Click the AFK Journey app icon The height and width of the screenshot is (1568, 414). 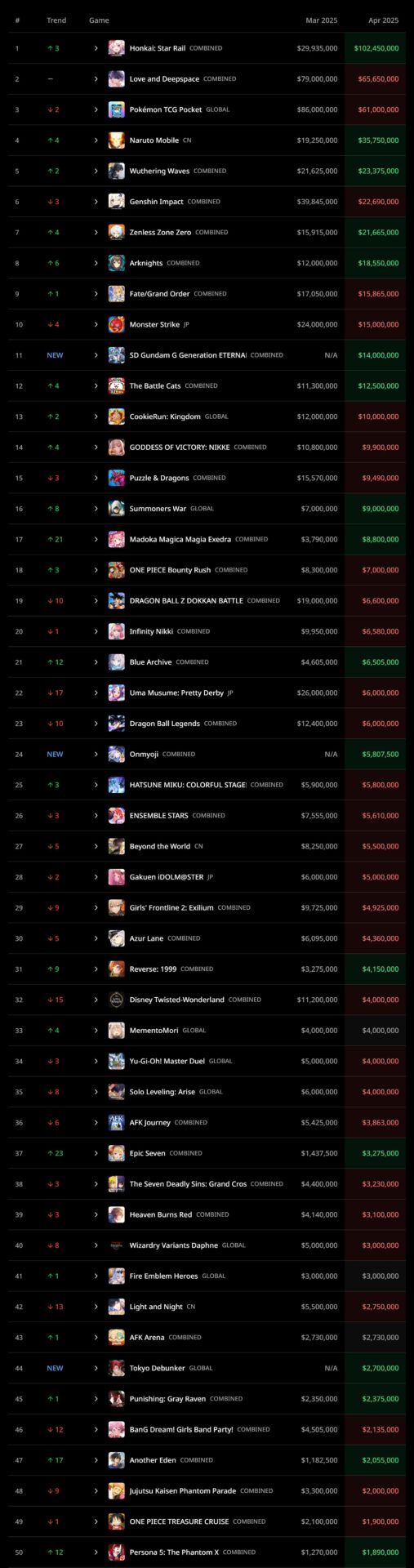117,1122
